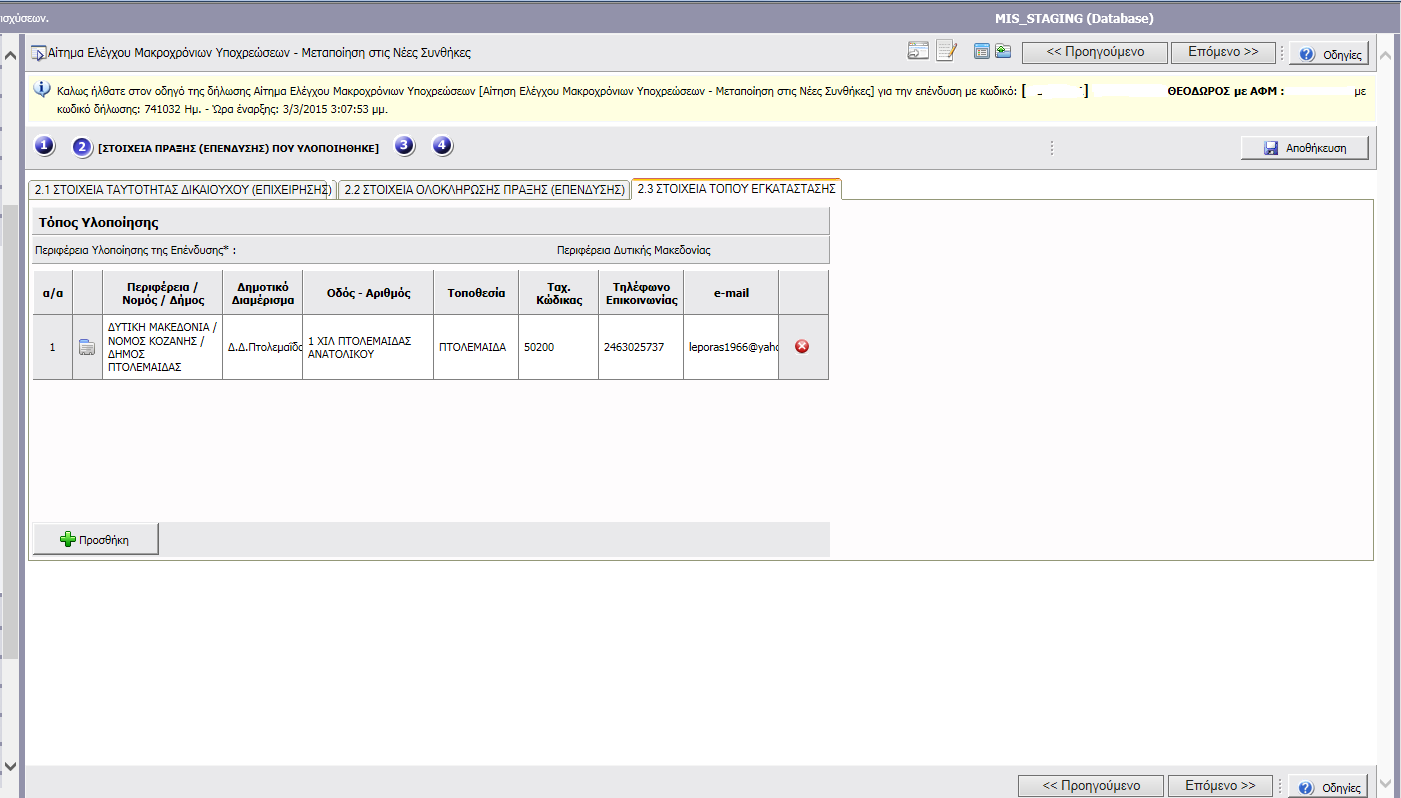Screen dimensions: 1401x798
Task: Click the bottom << Προηγούμενο button
Action: 1092,786
